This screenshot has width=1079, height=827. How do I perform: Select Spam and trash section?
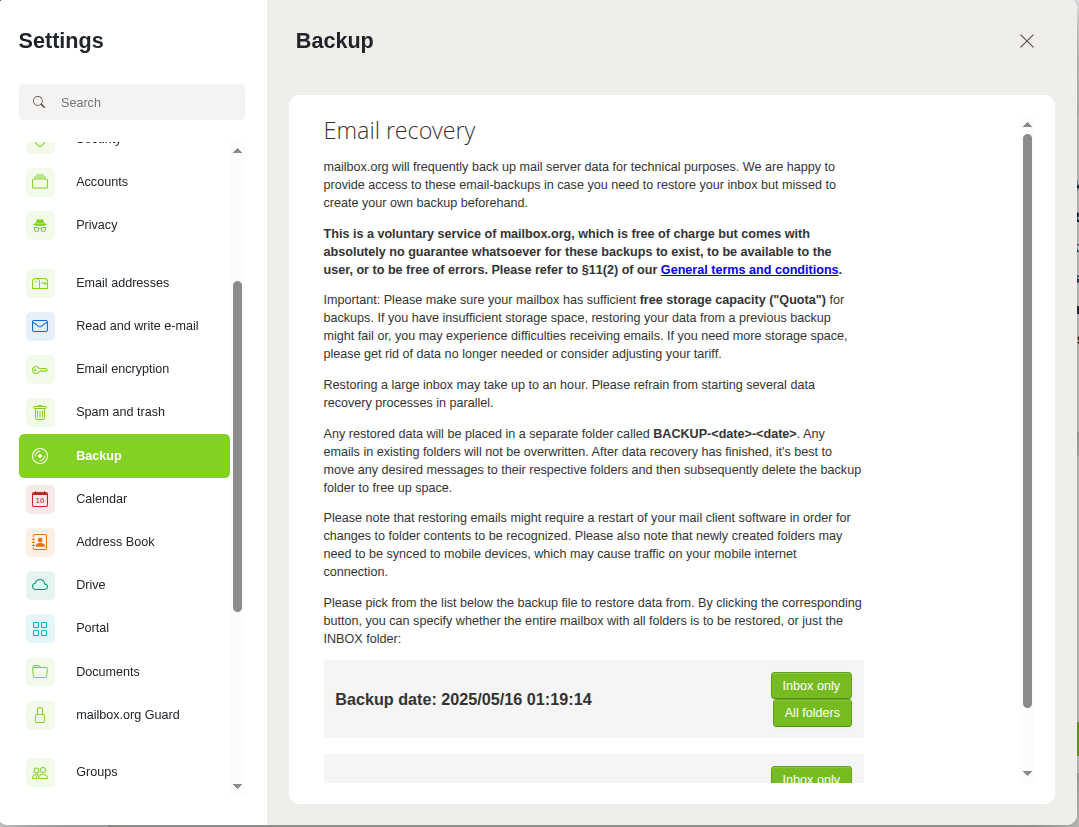(125, 412)
